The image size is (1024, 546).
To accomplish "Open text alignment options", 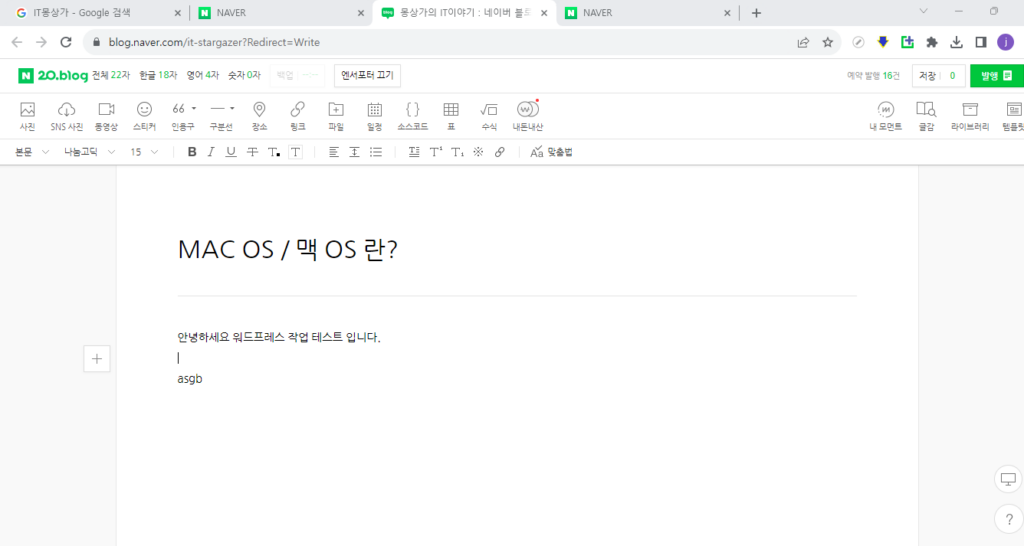I will [334, 152].
